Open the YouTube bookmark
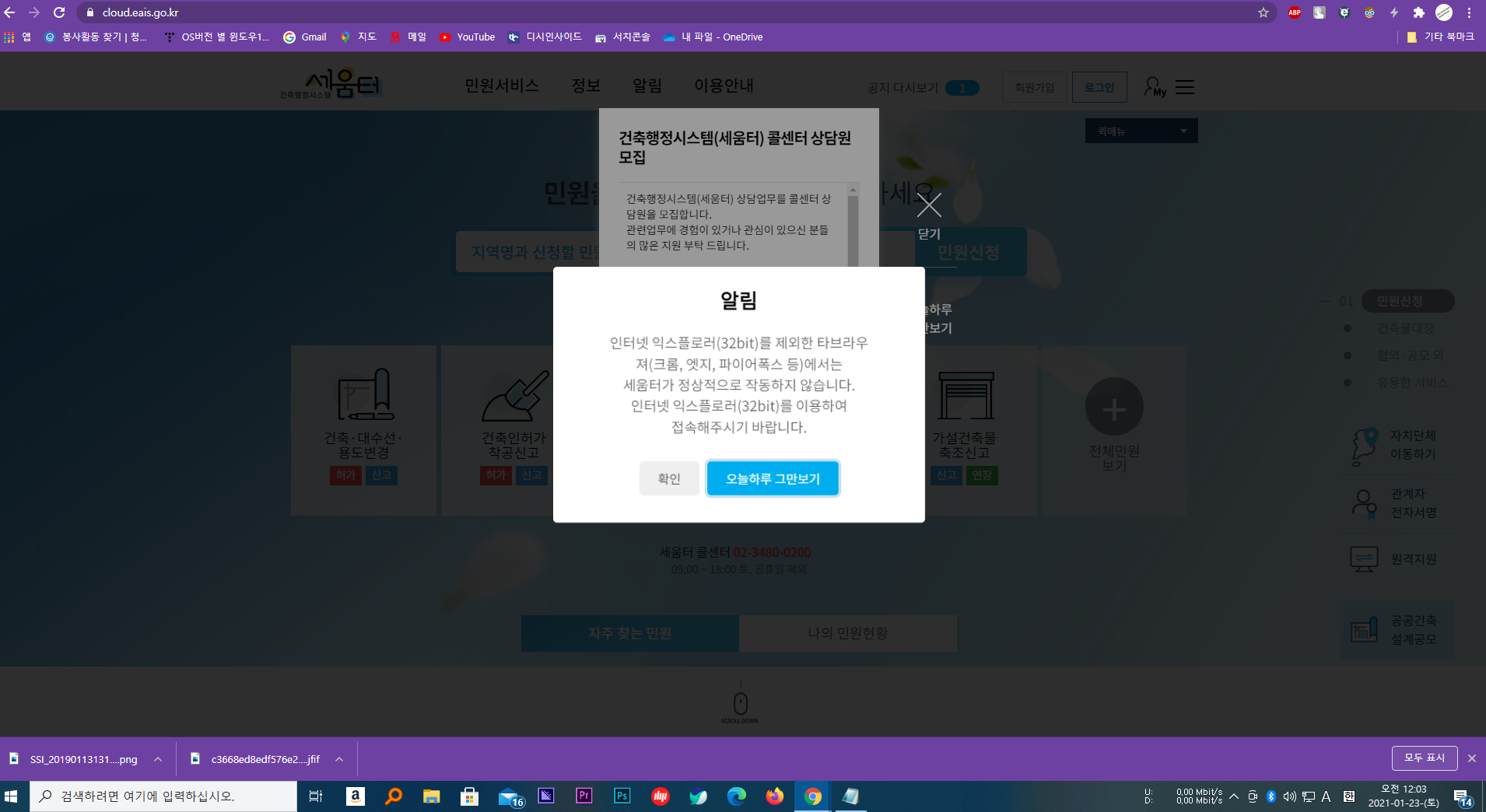Screen dimensions: 1486x812 (x=468, y=37)
